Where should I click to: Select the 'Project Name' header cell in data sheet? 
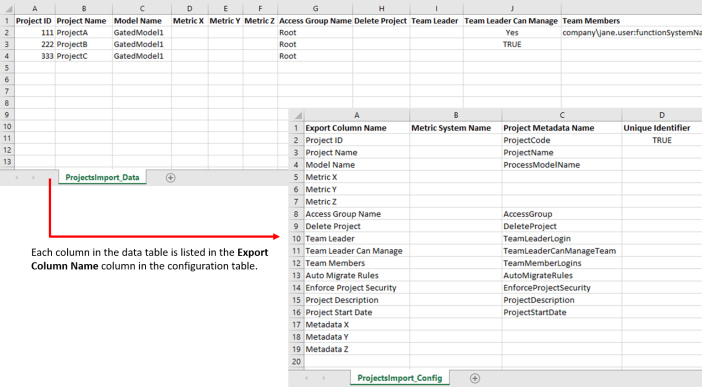tap(84, 21)
